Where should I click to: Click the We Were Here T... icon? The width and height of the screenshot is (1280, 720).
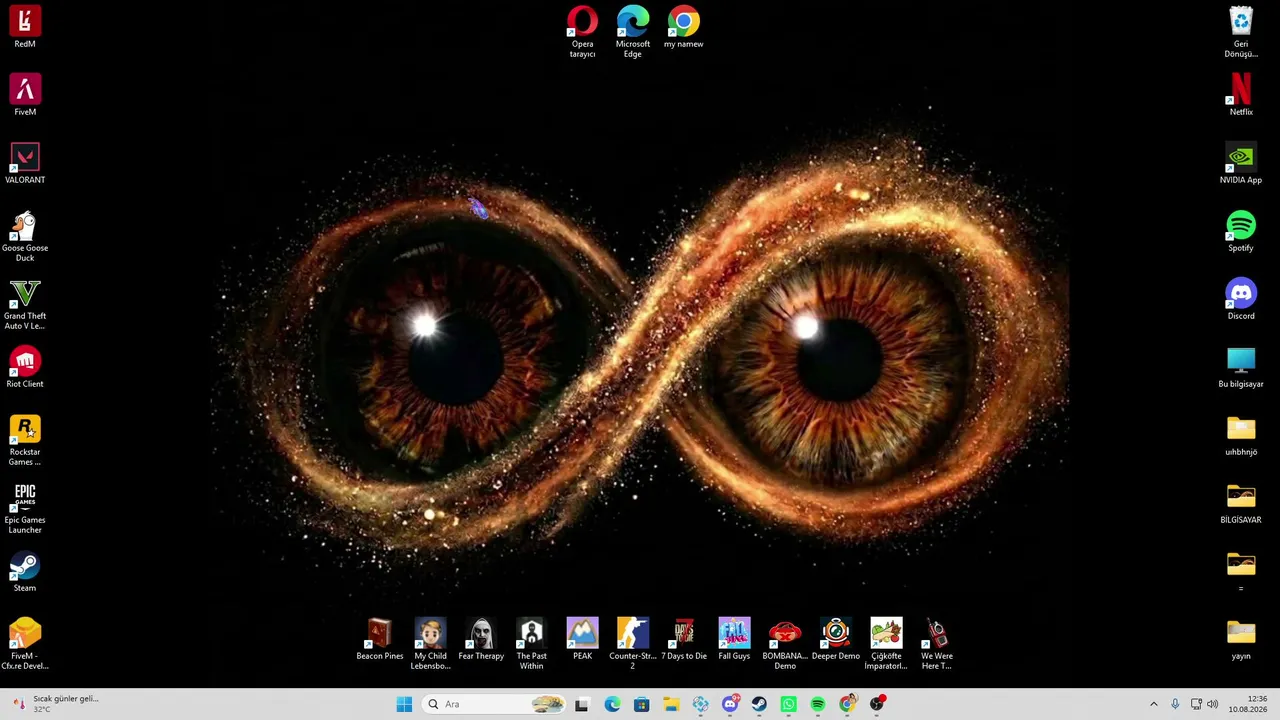(x=937, y=644)
